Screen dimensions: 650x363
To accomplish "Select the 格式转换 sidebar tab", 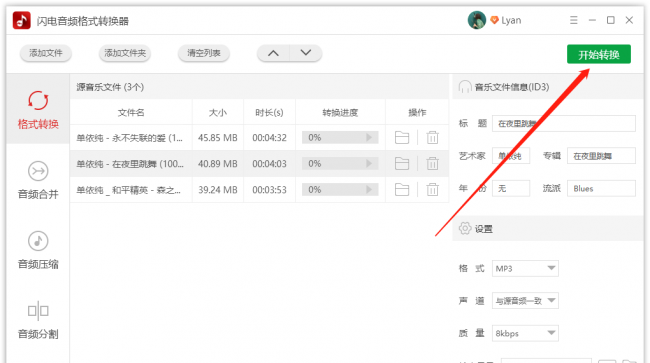I will pyautogui.click(x=38, y=110).
